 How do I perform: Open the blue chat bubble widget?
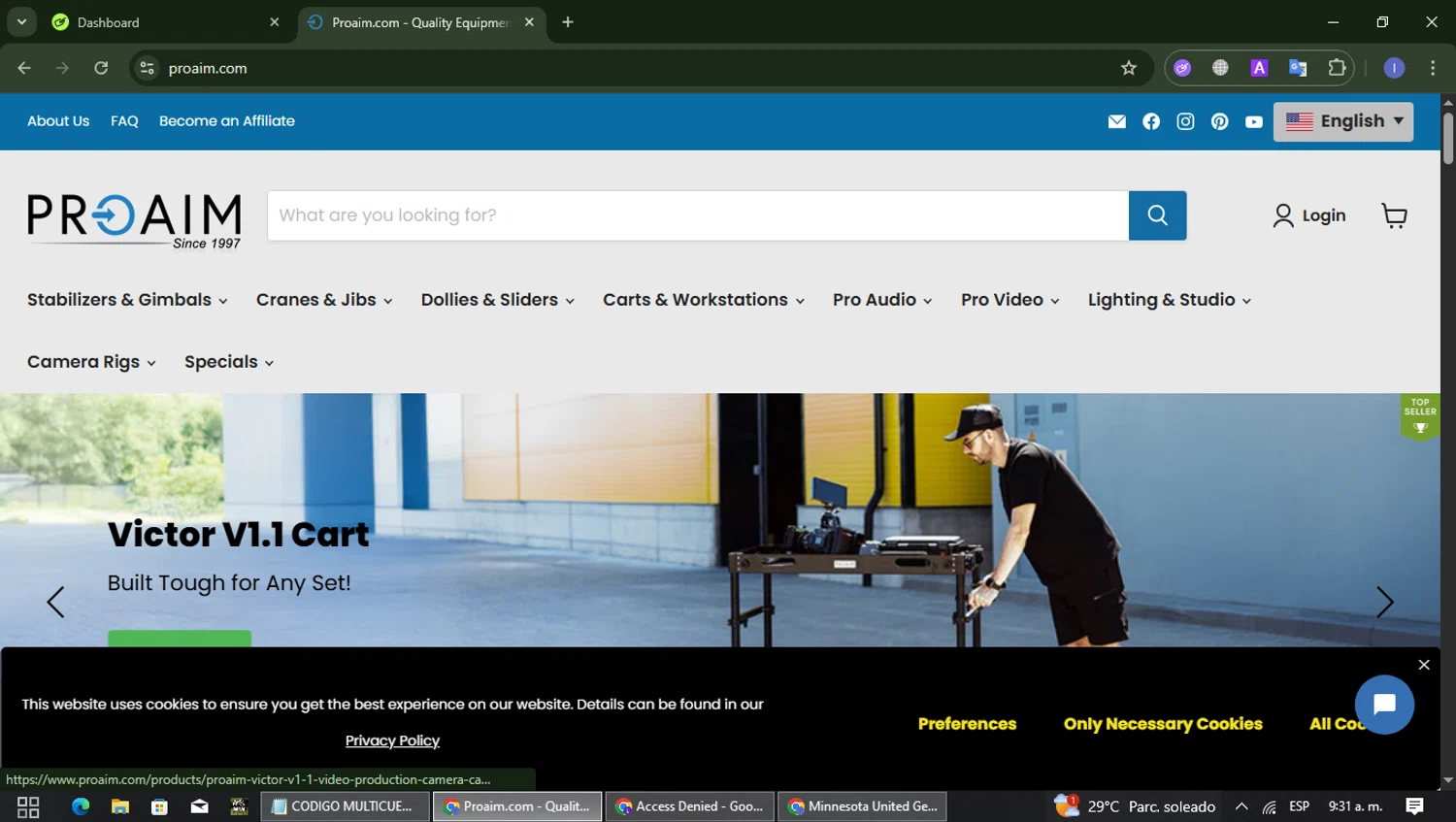[x=1384, y=705]
